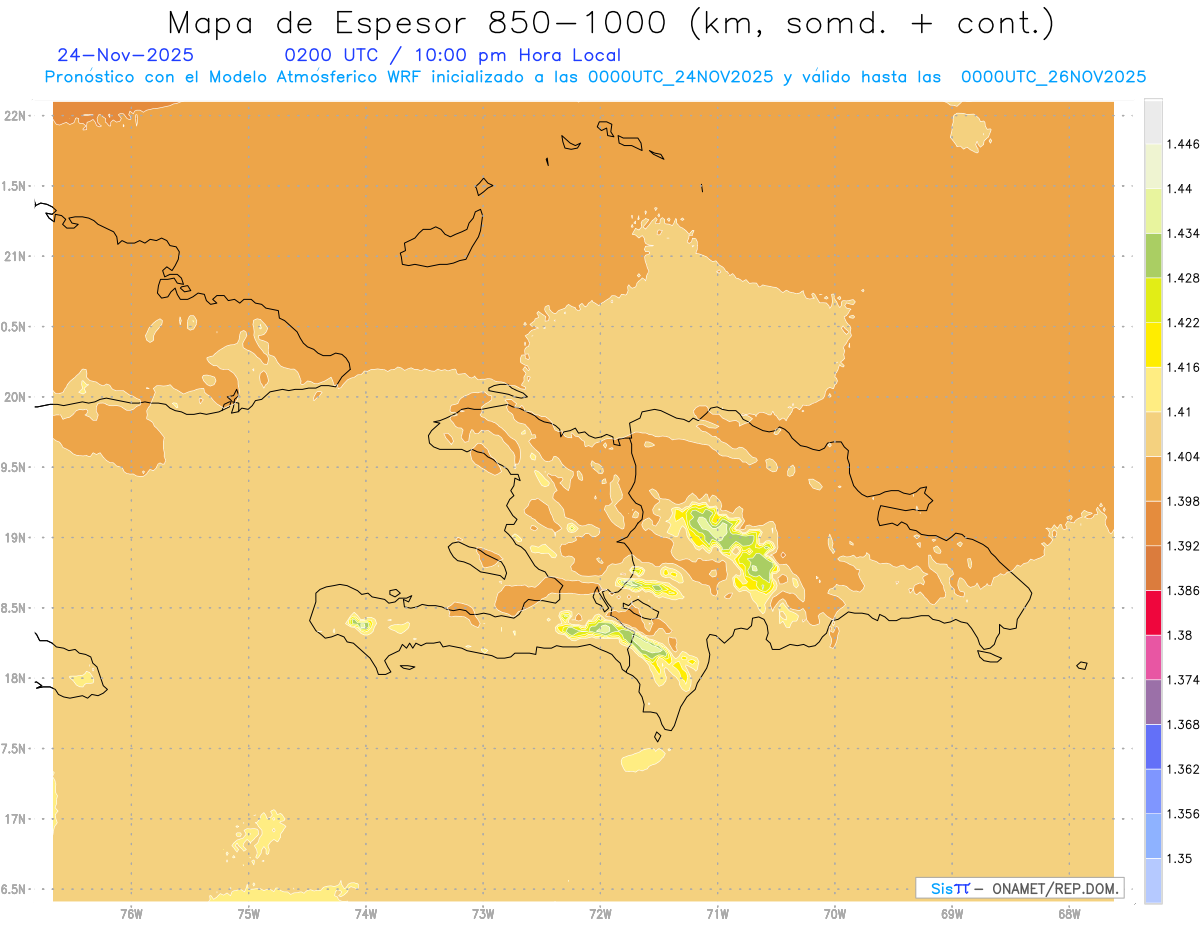
Task: Click the colorbar value '1.44'
Action: point(1181,189)
